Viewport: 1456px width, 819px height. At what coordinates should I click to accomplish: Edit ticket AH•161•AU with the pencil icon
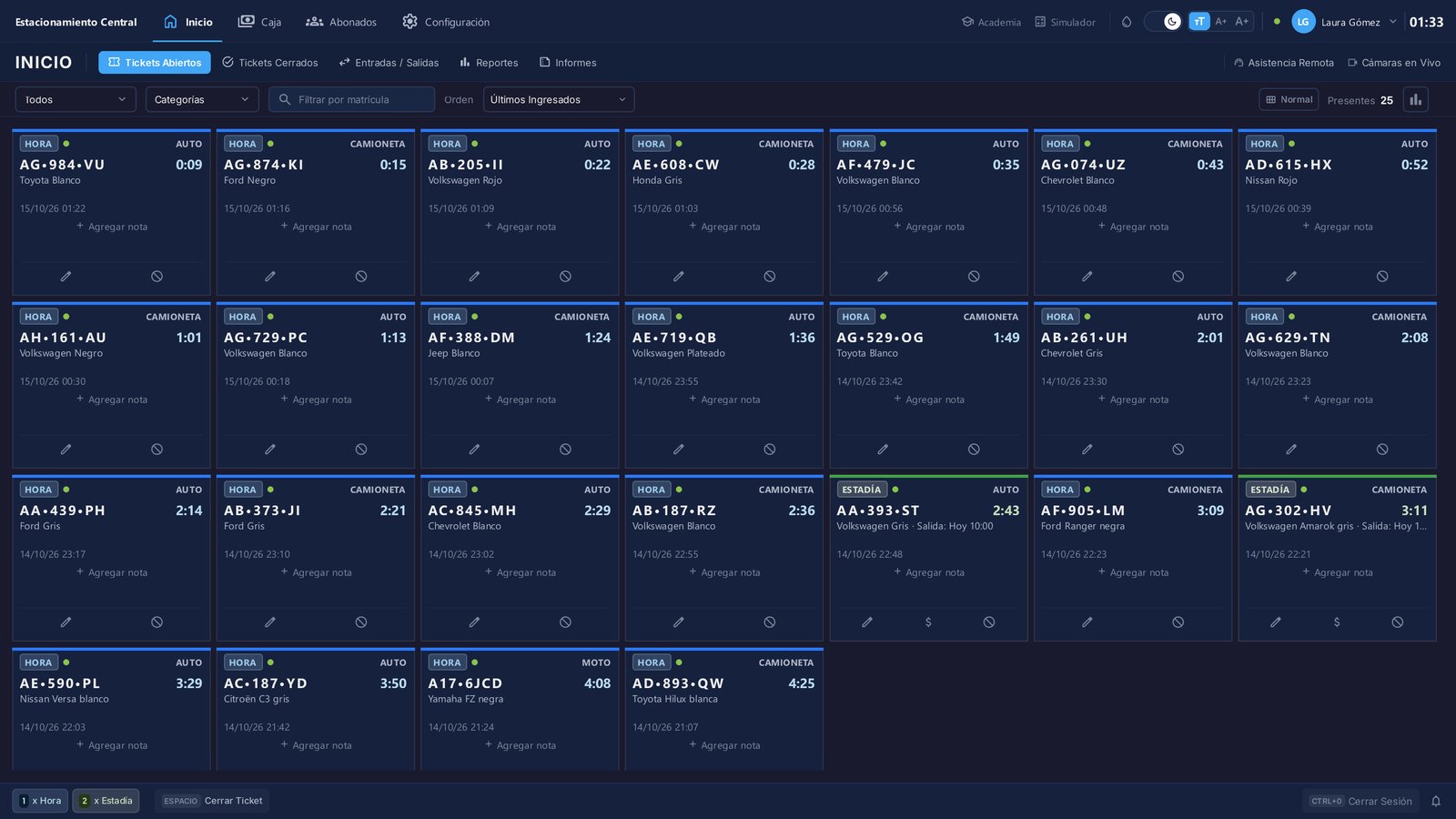click(66, 449)
